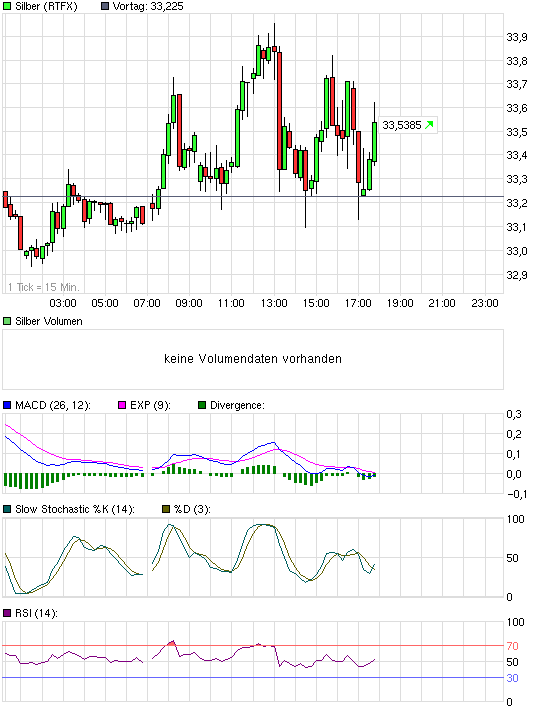Click the 33,9 price axis label
This screenshot has width=545, height=710.
517,38
